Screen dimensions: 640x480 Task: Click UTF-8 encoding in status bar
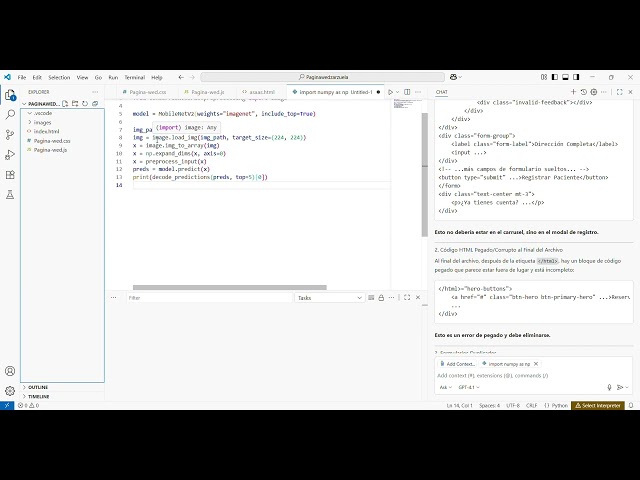coord(513,405)
